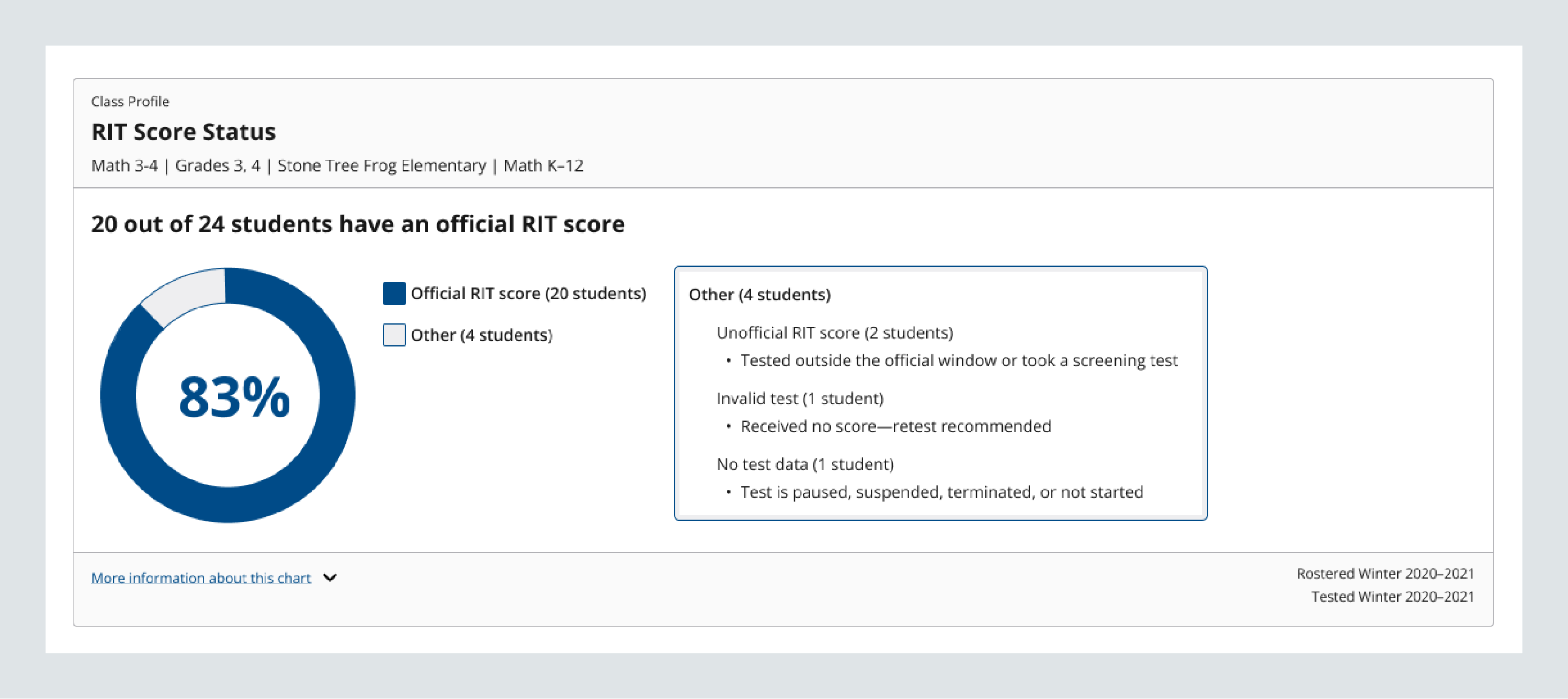
Task: Open More information about this chart link
Action: [x=201, y=577]
